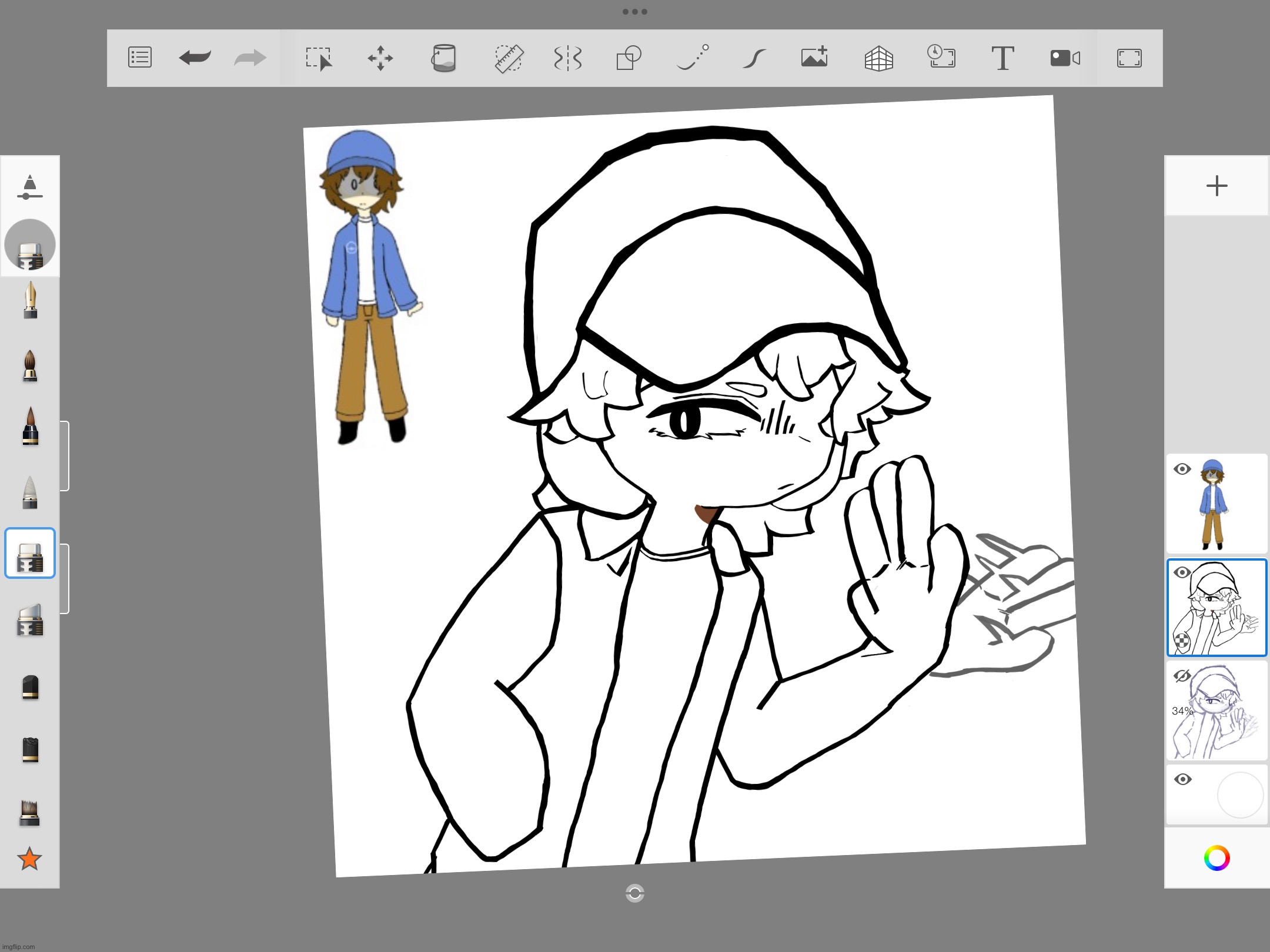Import an image with Add Image
1270x952 pixels.
(815, 57)
